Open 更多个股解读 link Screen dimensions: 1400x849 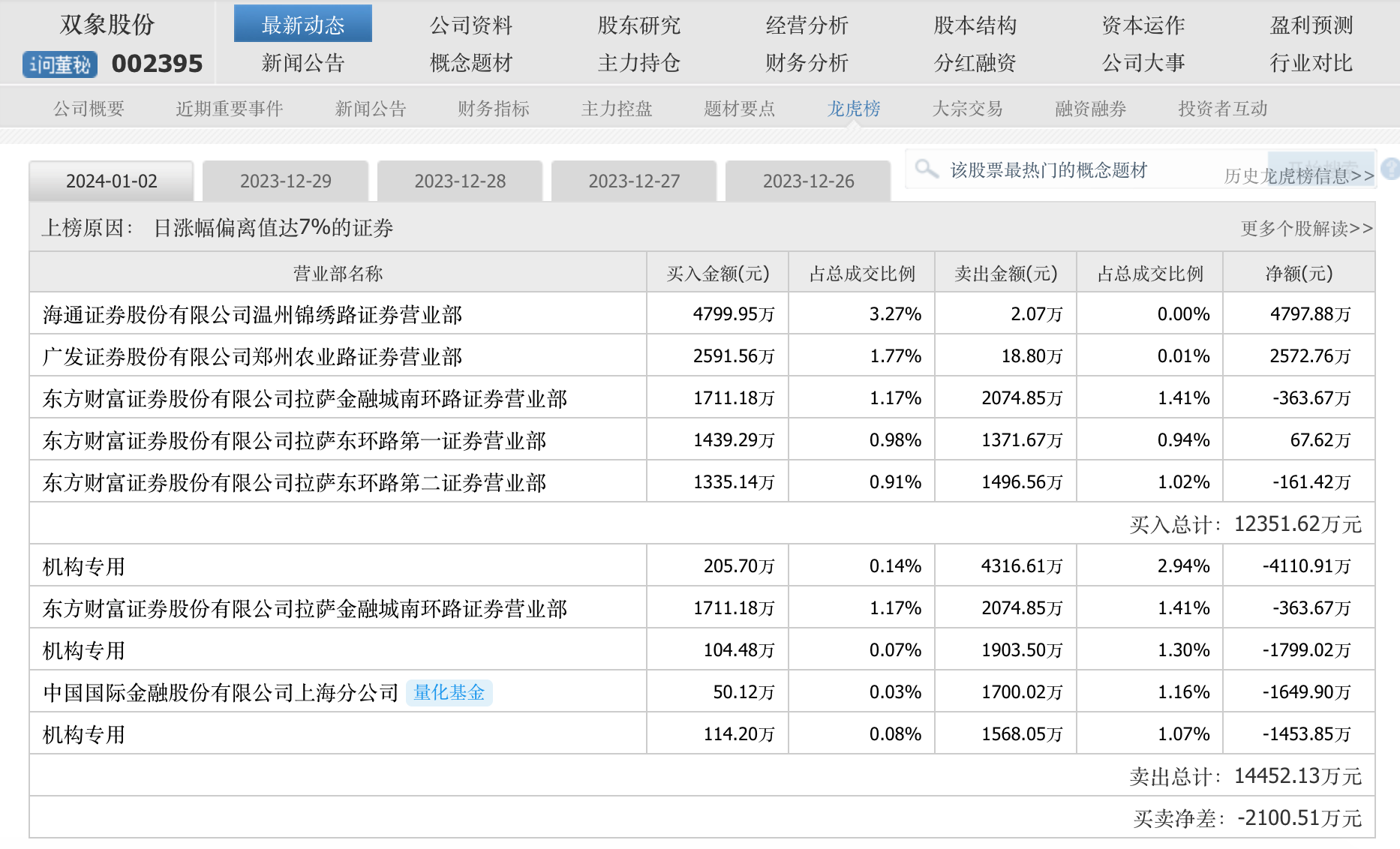1306,228
